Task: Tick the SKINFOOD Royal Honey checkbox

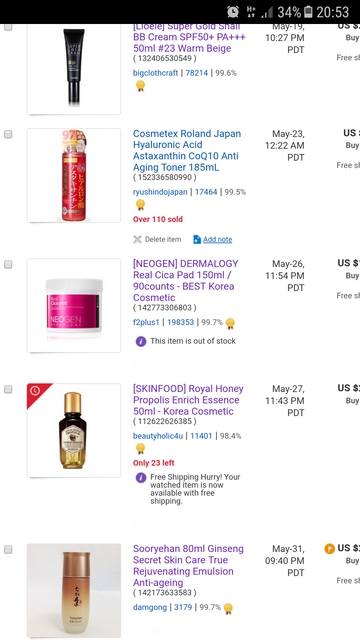Action: tap(8, 389)
